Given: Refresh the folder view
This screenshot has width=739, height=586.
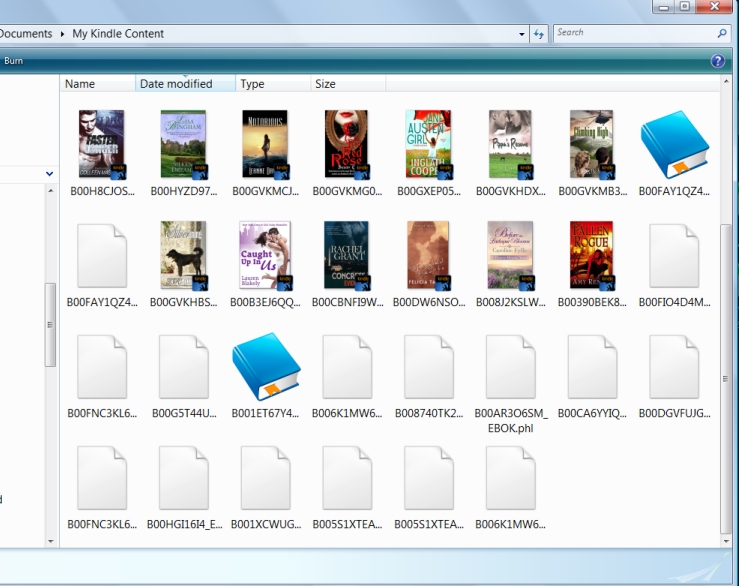Looking at the screenshot, I should tap(539, 34).
